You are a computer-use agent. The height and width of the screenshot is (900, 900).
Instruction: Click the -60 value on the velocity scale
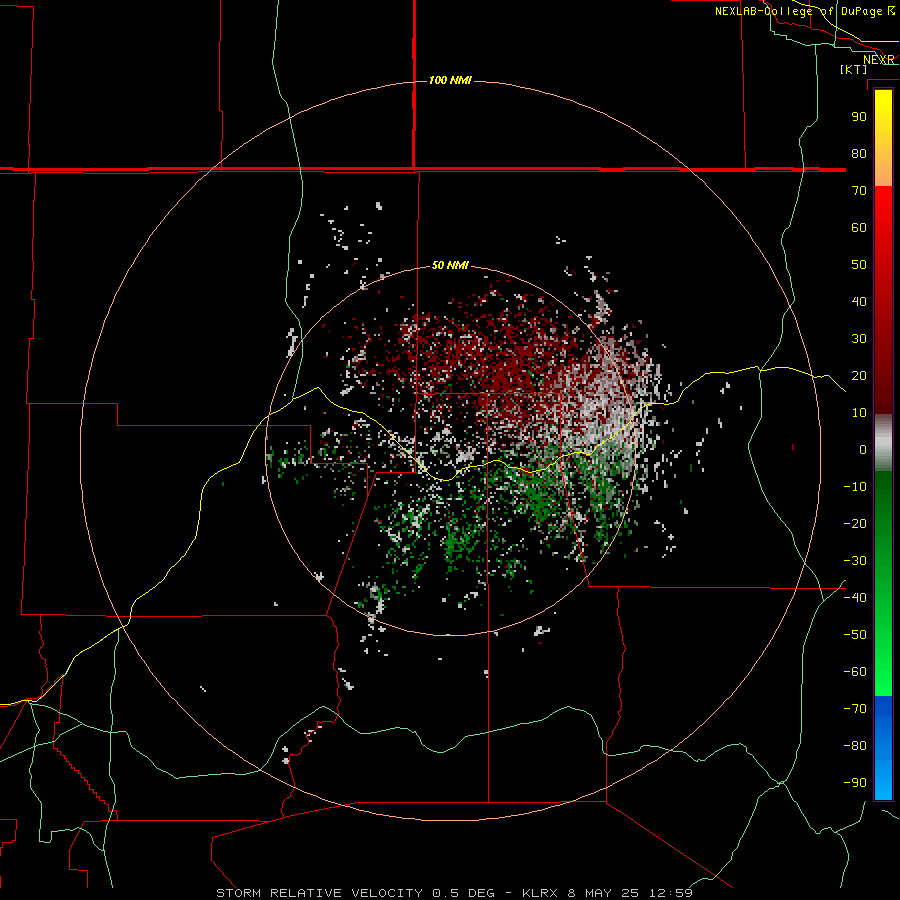coord(855,672)
